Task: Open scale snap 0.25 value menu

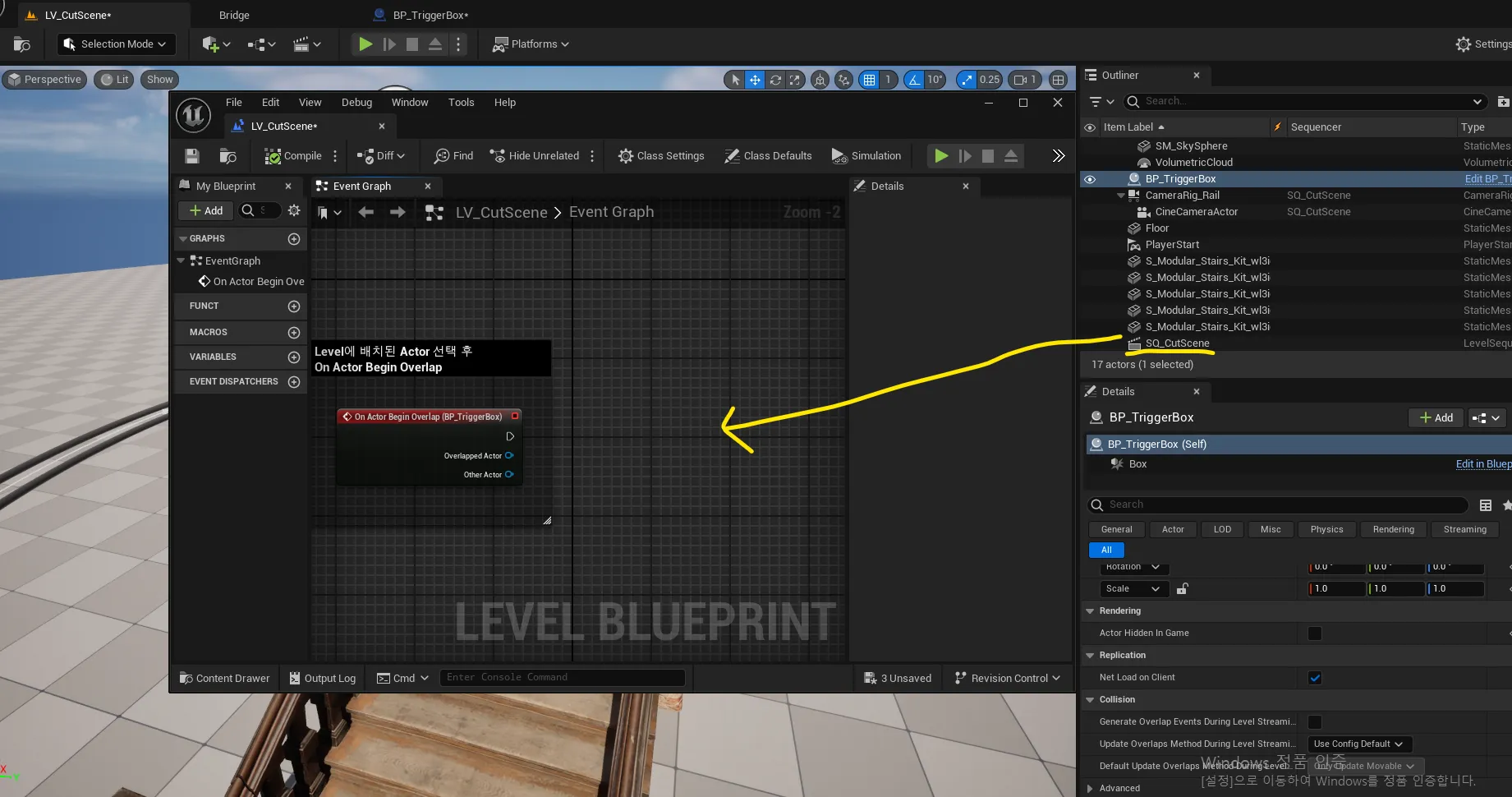Action: point(990,80)
